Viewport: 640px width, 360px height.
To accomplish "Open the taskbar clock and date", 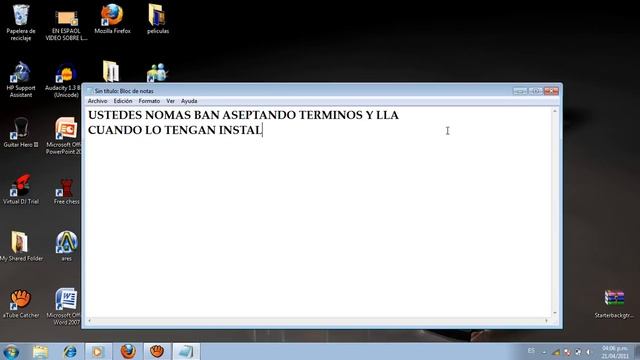I will 614,352.
